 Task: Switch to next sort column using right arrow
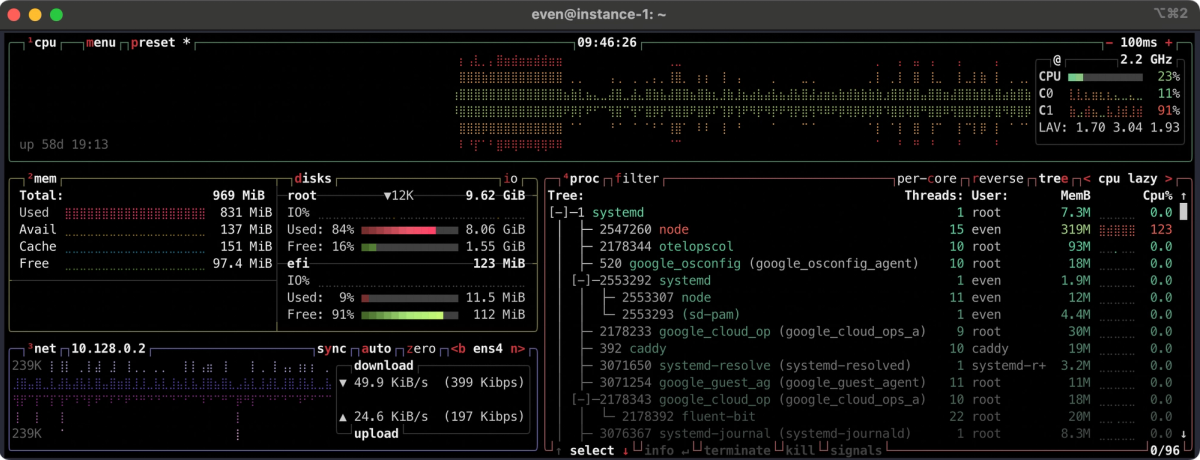tap(1167, 178)
